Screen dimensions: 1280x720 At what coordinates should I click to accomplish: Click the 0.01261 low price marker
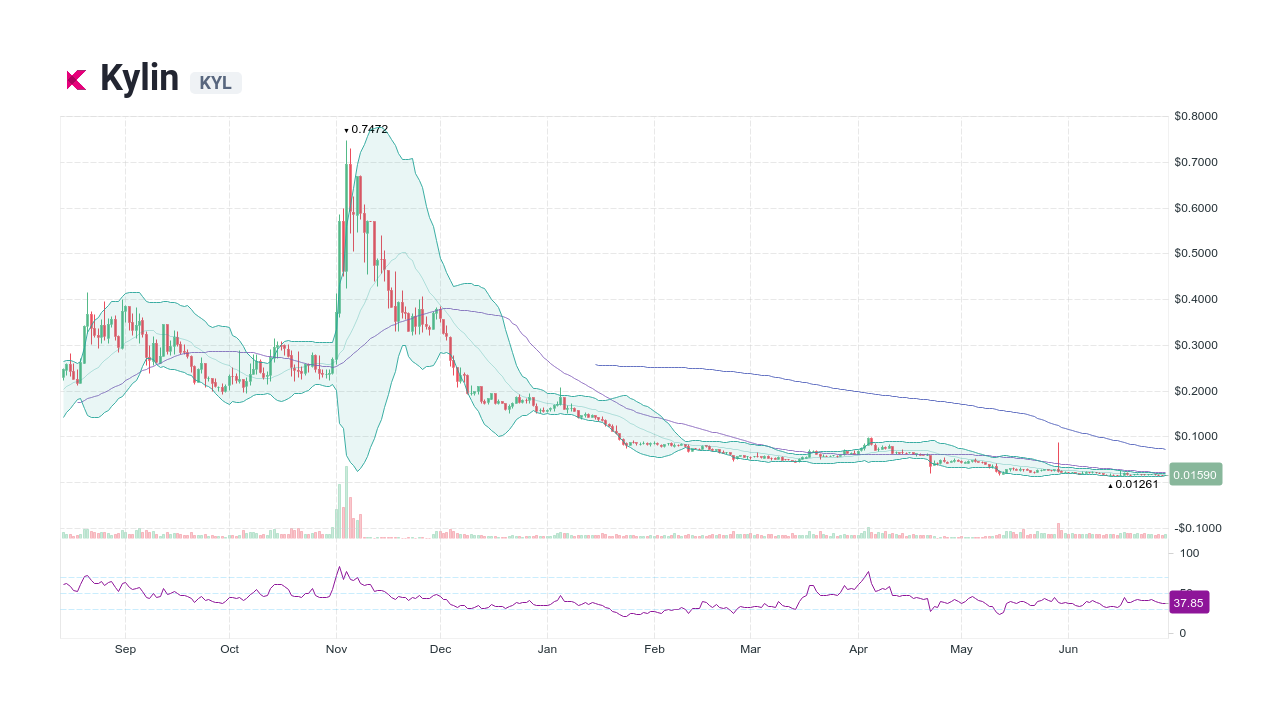point(1133,485)
